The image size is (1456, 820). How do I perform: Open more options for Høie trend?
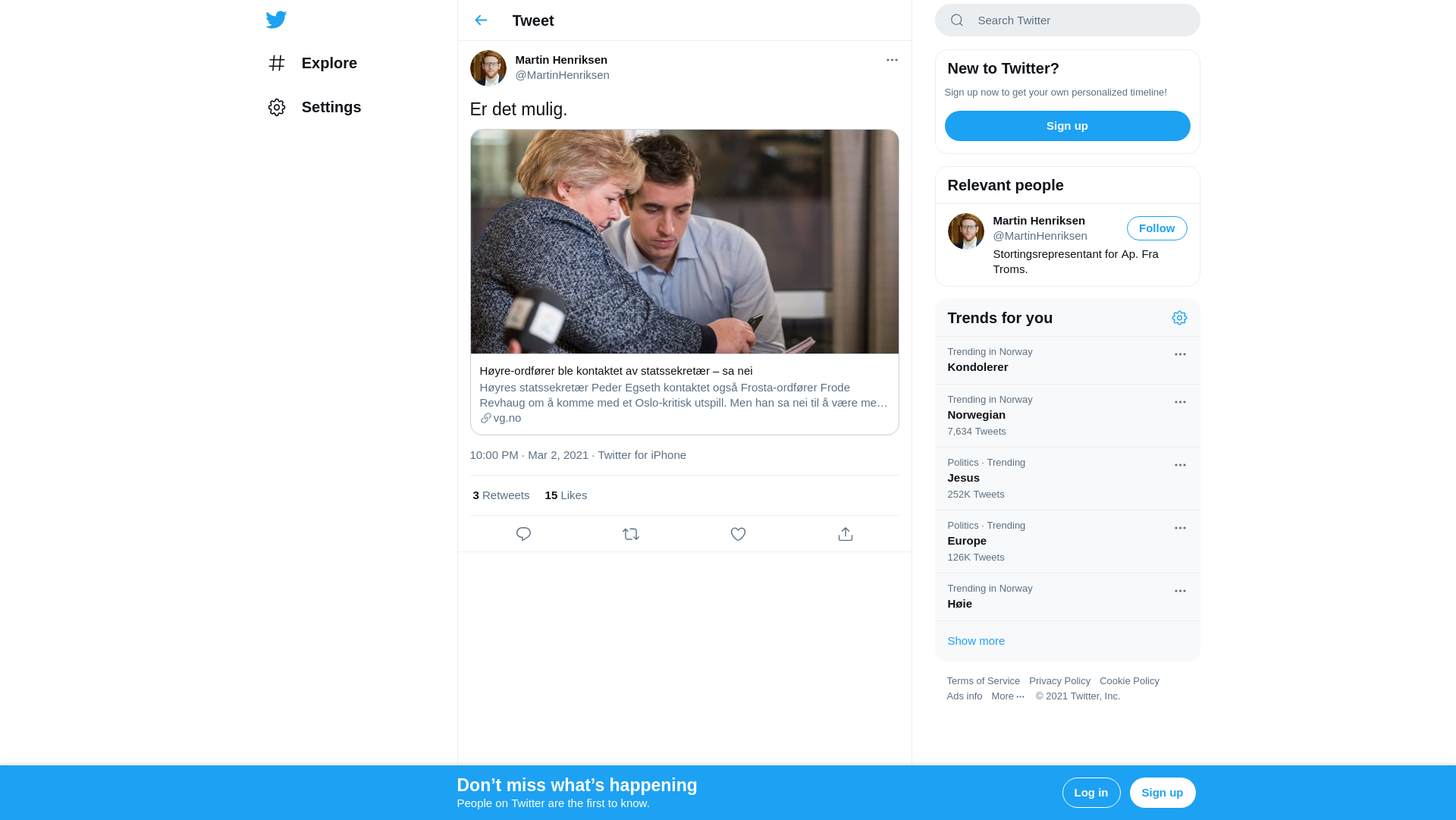tap(1180, 591)
